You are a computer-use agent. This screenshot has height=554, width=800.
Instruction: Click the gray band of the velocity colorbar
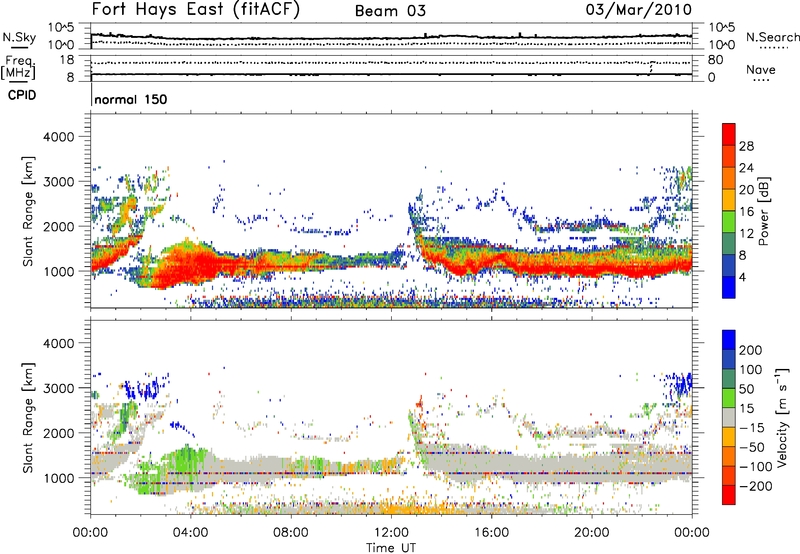click(729, 417)
